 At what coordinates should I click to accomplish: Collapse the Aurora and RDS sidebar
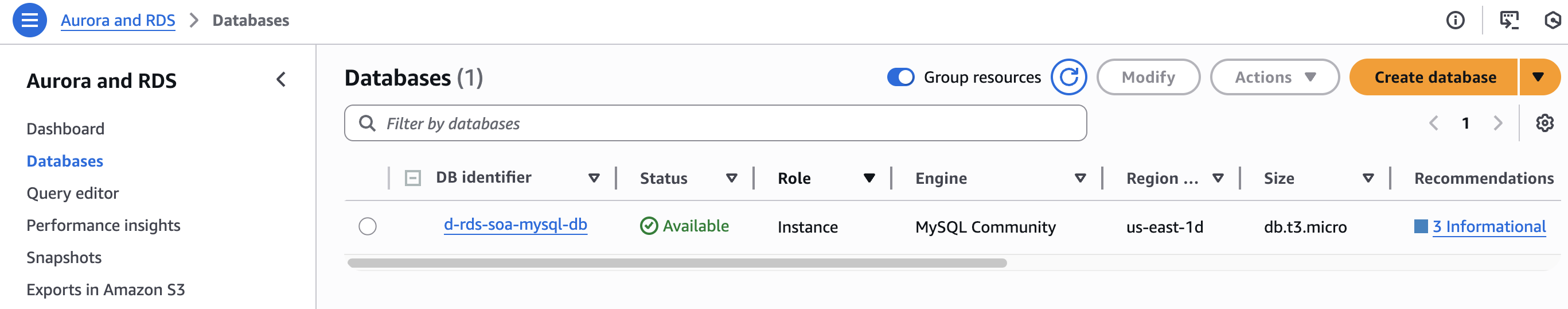pos(280,80)
